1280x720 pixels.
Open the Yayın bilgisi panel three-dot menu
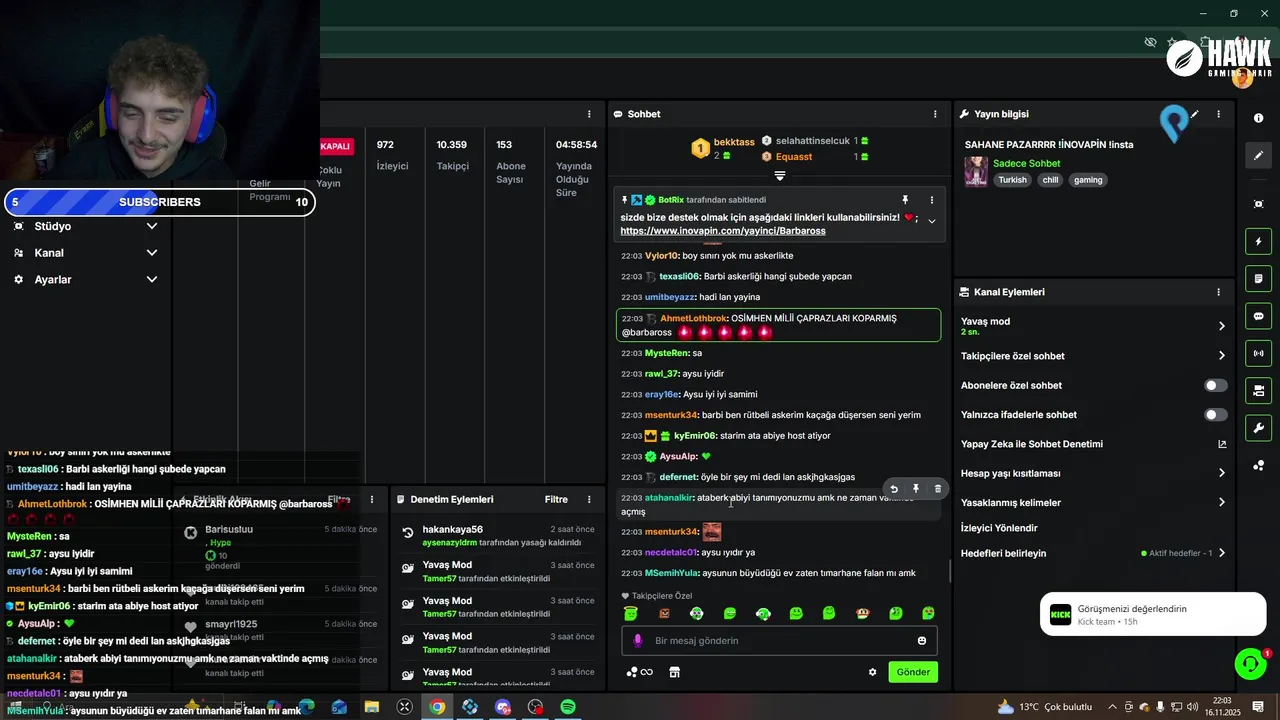tap(1218, 114)
